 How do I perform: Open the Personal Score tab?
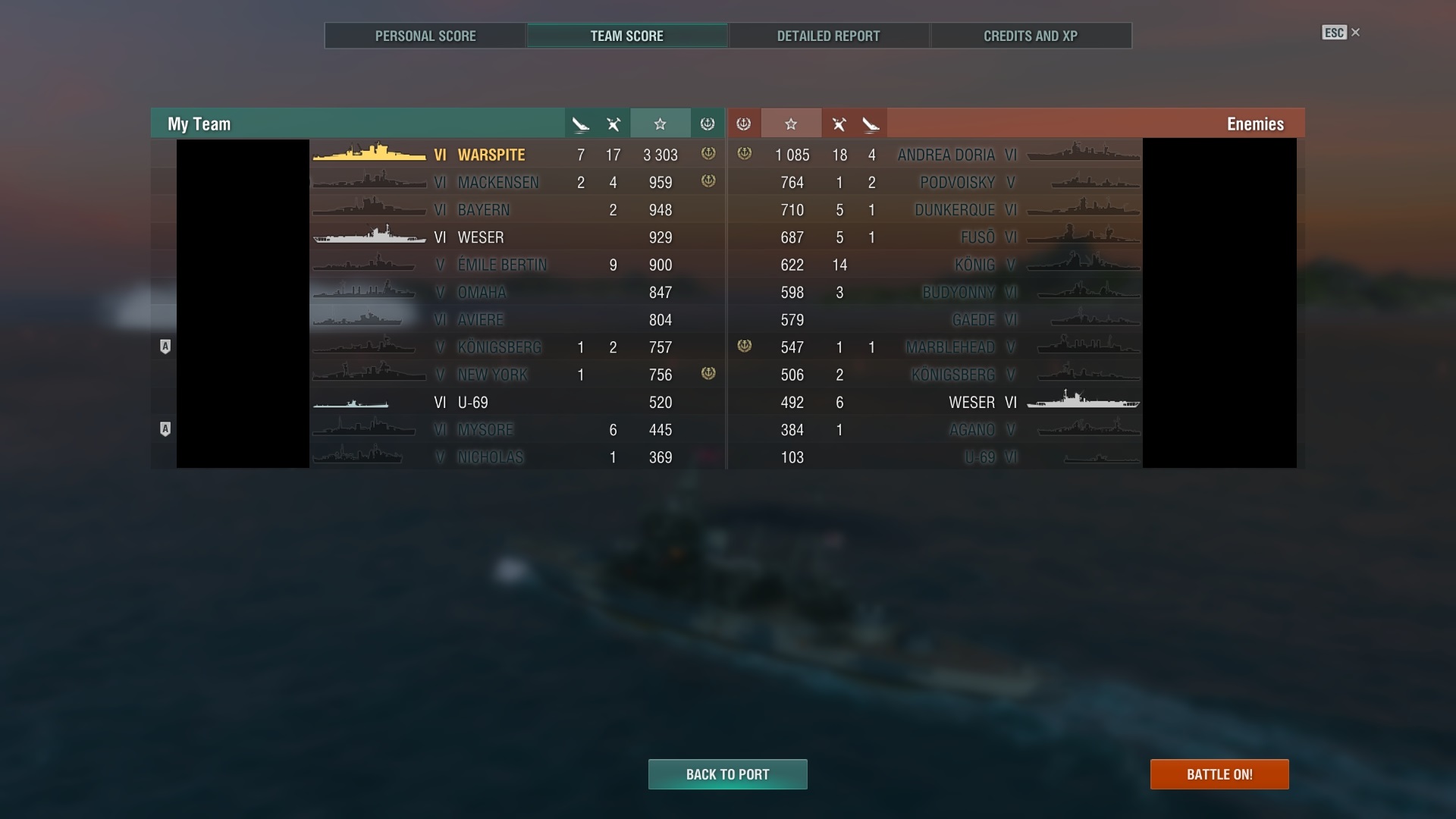425,36
